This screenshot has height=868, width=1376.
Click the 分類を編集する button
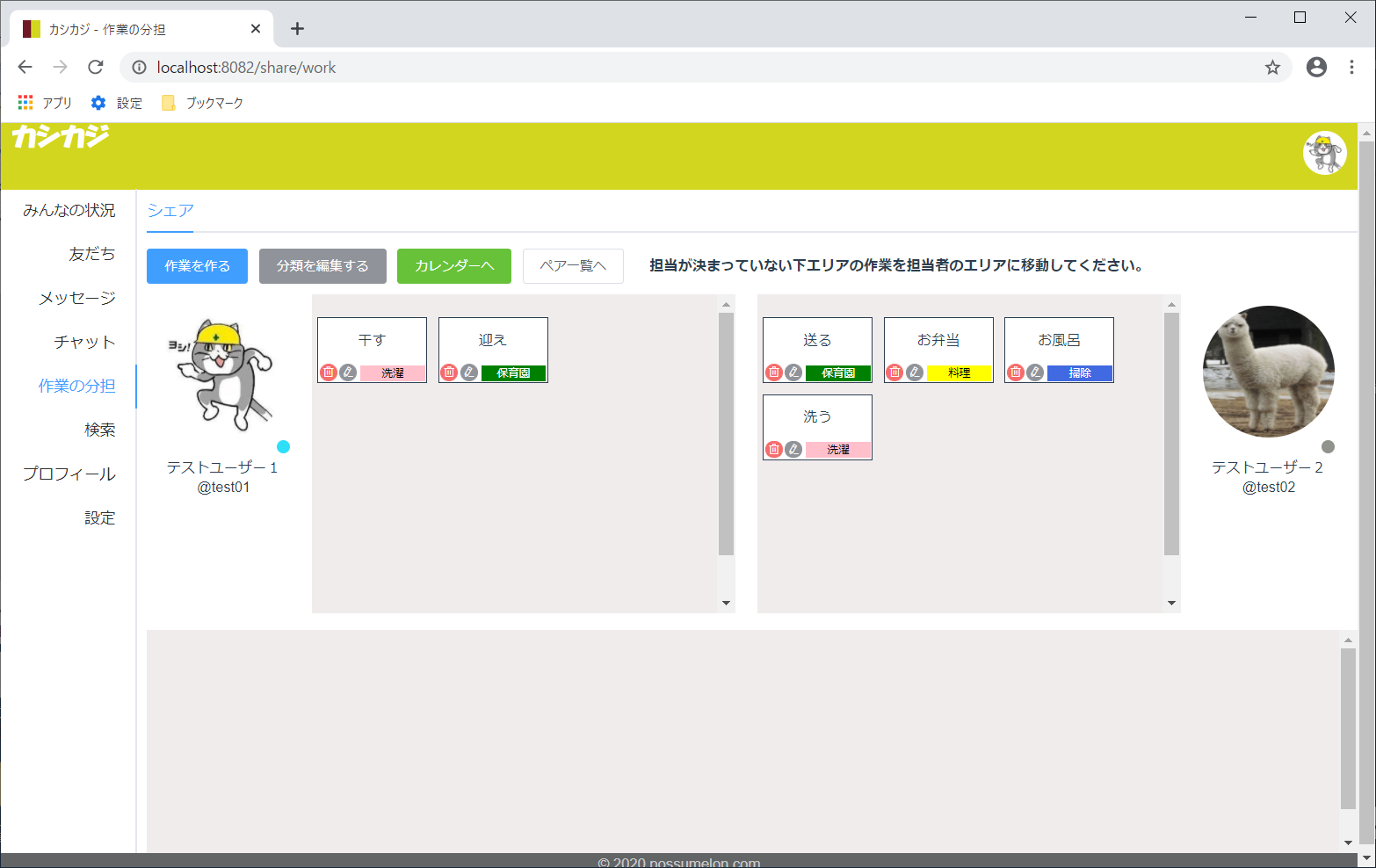[322, 266]
